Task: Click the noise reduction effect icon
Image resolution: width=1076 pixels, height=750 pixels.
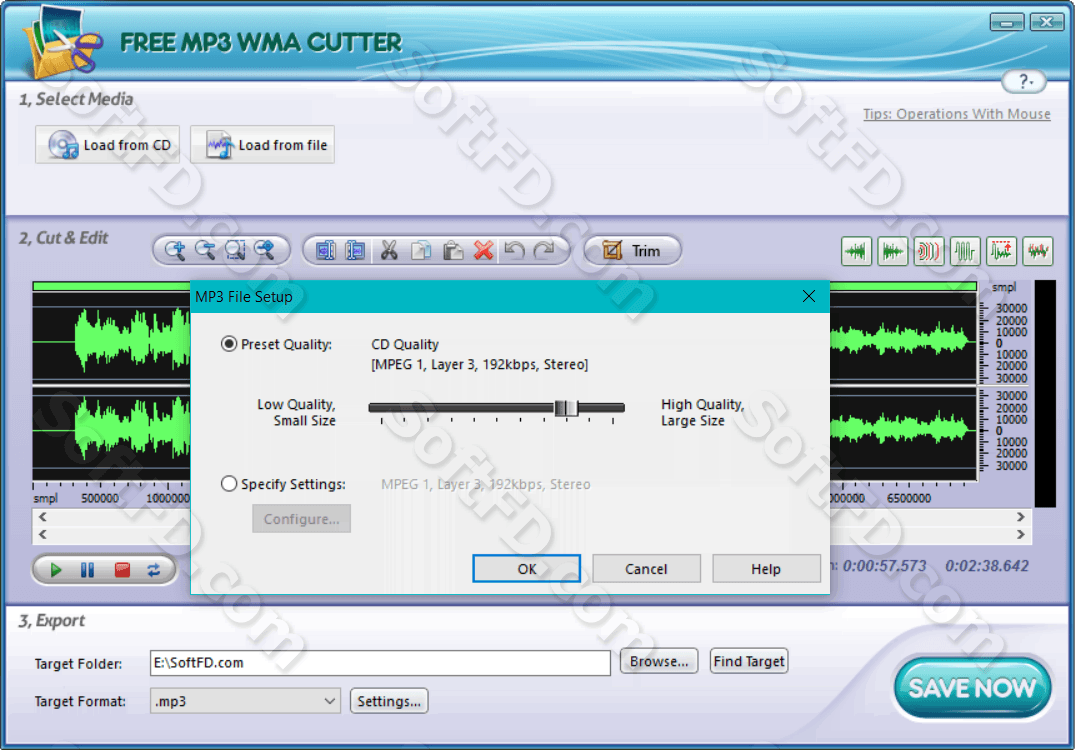Action: tap(1038, 251)
